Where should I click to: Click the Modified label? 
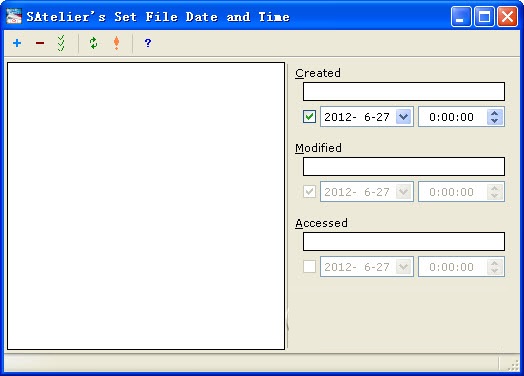318,148
